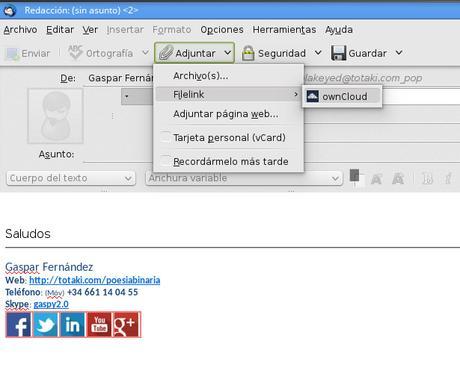Open the Opciones menu
This screenshot has width=460, height=376.
click(222, 30)
